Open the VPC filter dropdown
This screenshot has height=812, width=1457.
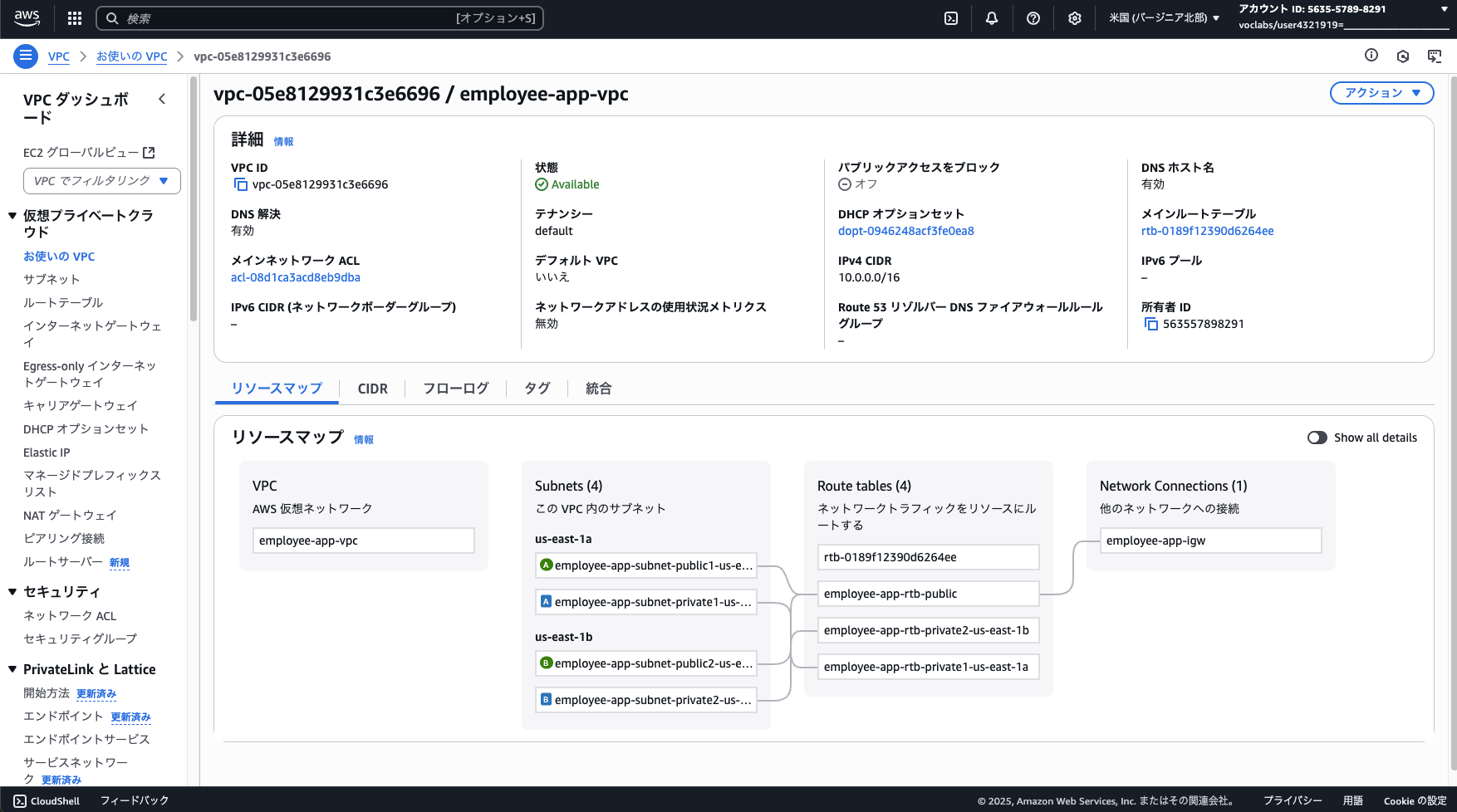(x=102, y=181)
